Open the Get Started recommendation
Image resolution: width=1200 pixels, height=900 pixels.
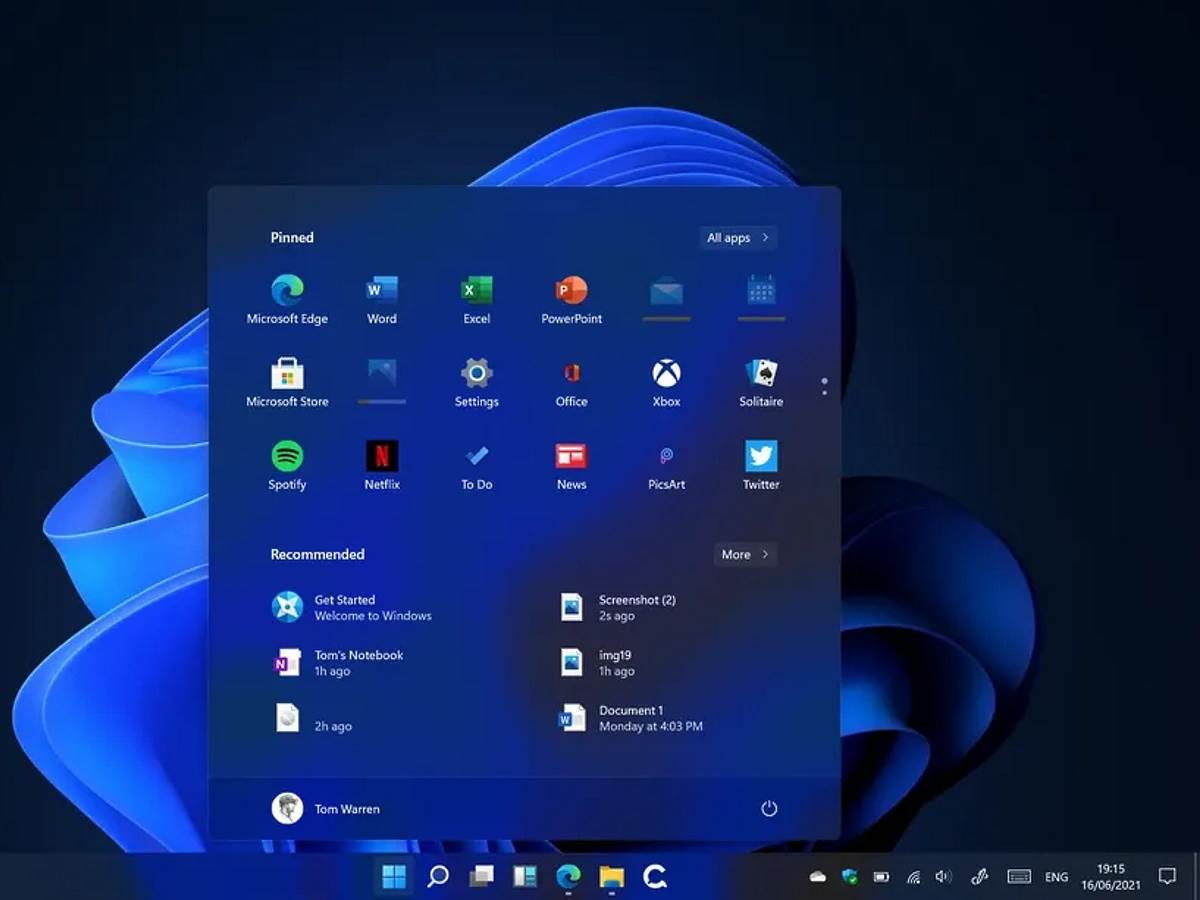350,607
